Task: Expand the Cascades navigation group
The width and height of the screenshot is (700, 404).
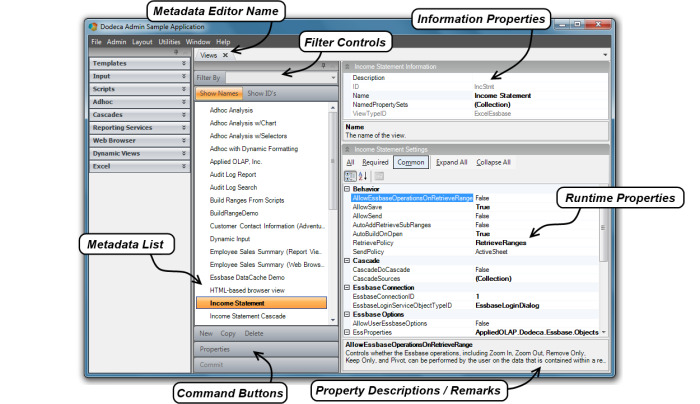Action: click(139, 115)
